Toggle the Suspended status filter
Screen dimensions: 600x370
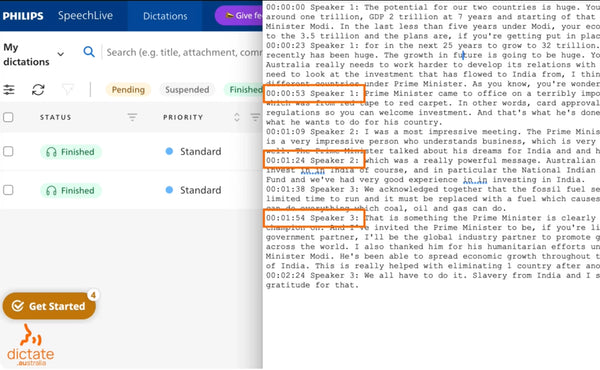pos(187,90)
